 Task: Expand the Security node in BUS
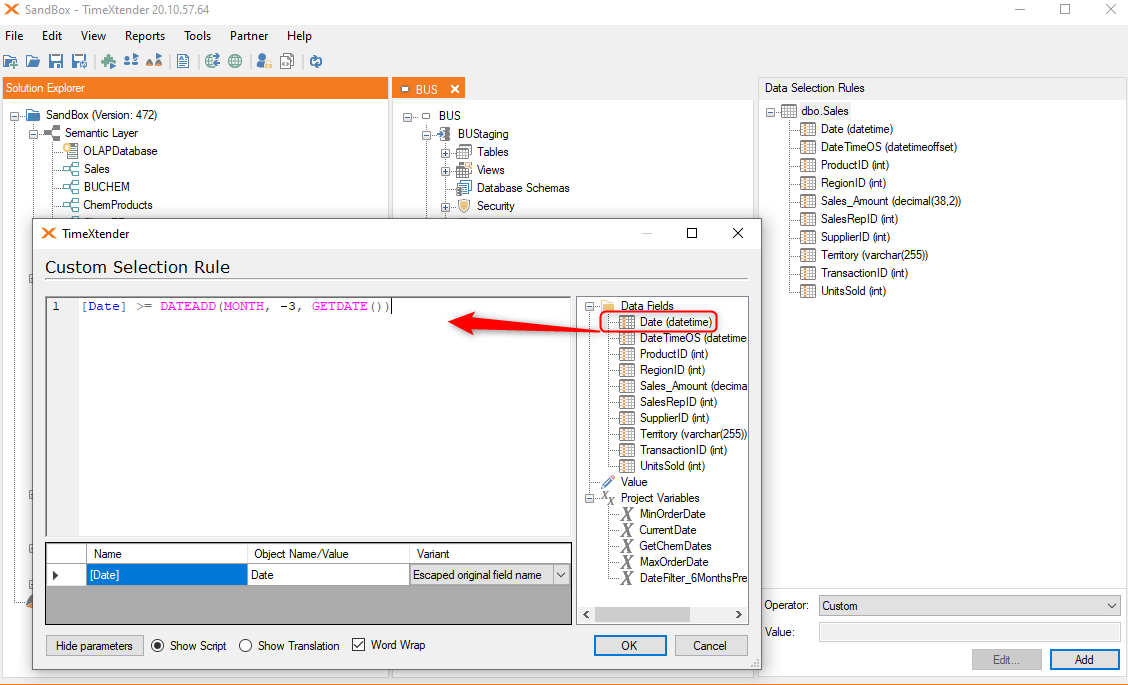coord(445,207)
